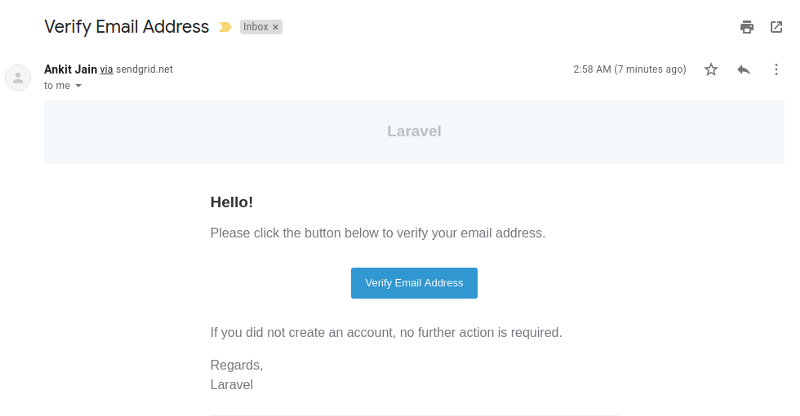Click the Laravel header in the email
The width and height of the screenshot is (800, 416).
(x=414, y=131)
